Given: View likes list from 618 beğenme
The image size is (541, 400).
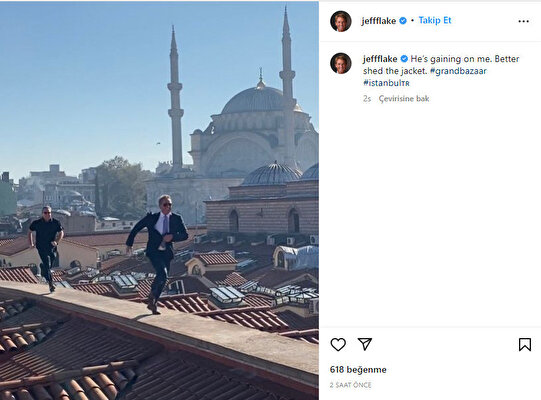Looking at the screenshot, I should pos(358,370).
